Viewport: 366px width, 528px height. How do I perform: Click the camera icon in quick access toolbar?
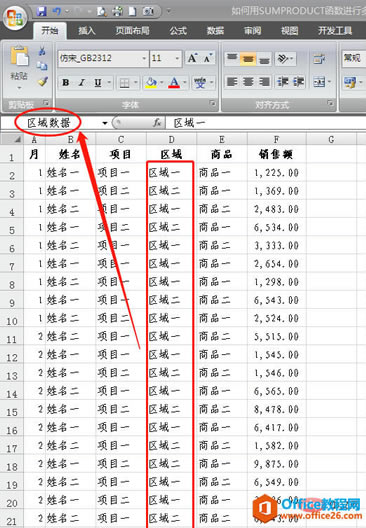148,12
